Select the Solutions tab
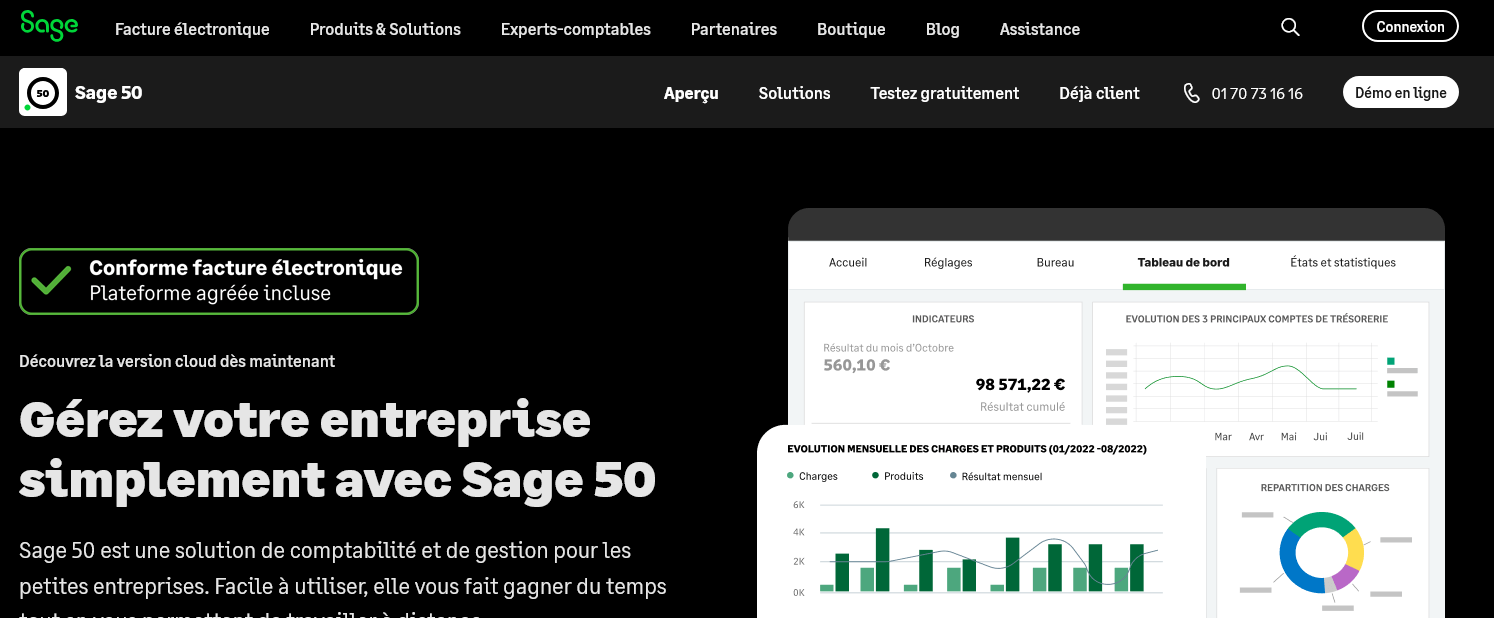Viewport: 1494px width, 618px height. [794, 93]
